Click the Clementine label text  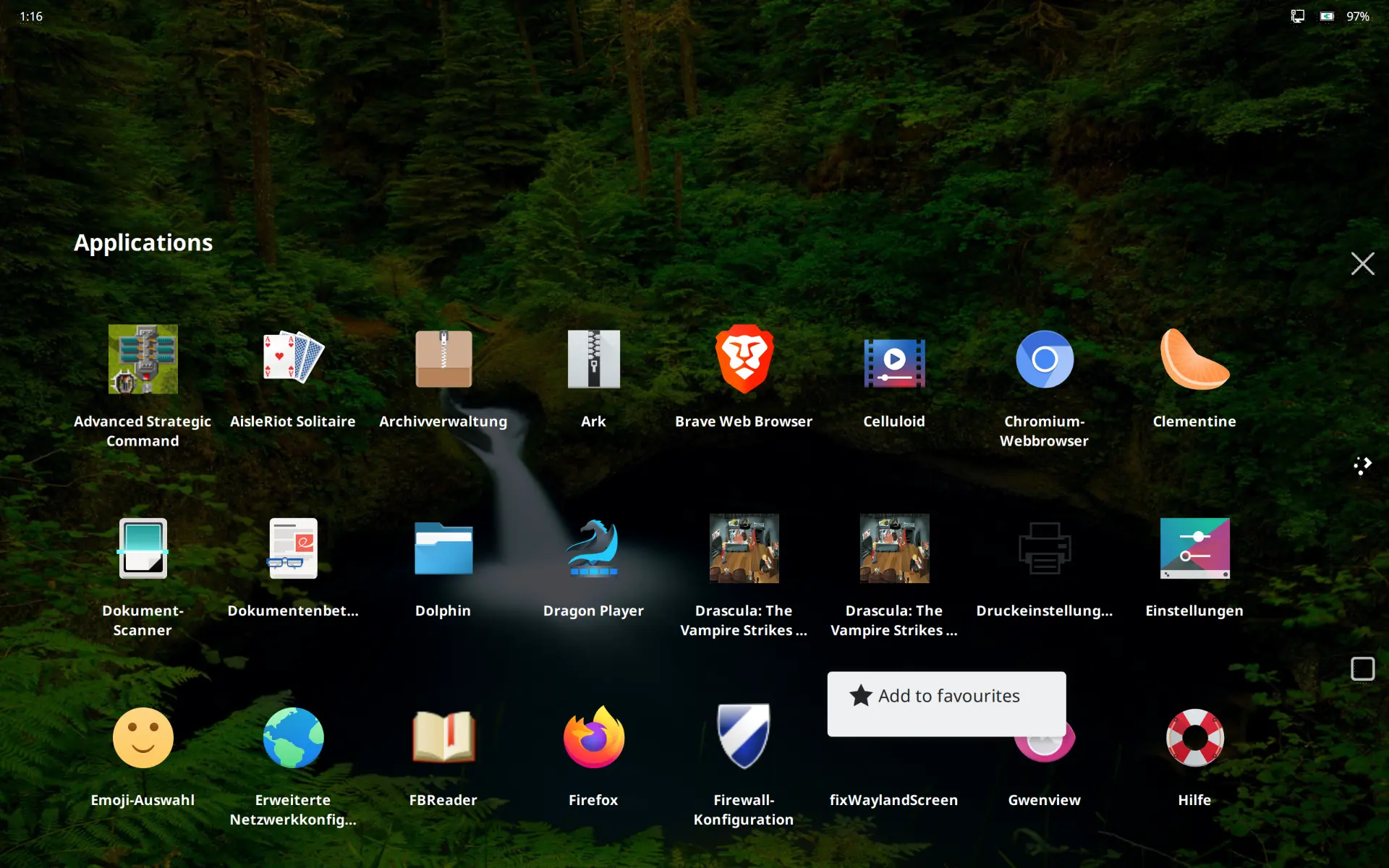1194,421
